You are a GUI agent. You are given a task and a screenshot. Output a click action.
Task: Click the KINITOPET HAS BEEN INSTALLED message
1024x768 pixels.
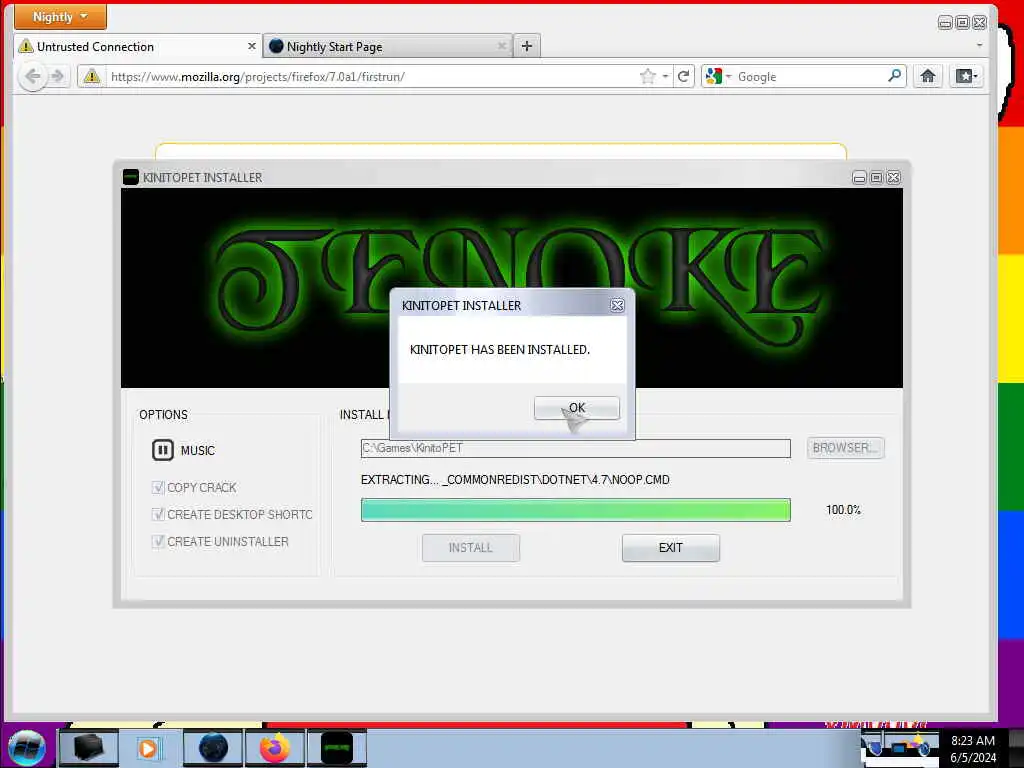pyautogui.click(x=500, y=350)
